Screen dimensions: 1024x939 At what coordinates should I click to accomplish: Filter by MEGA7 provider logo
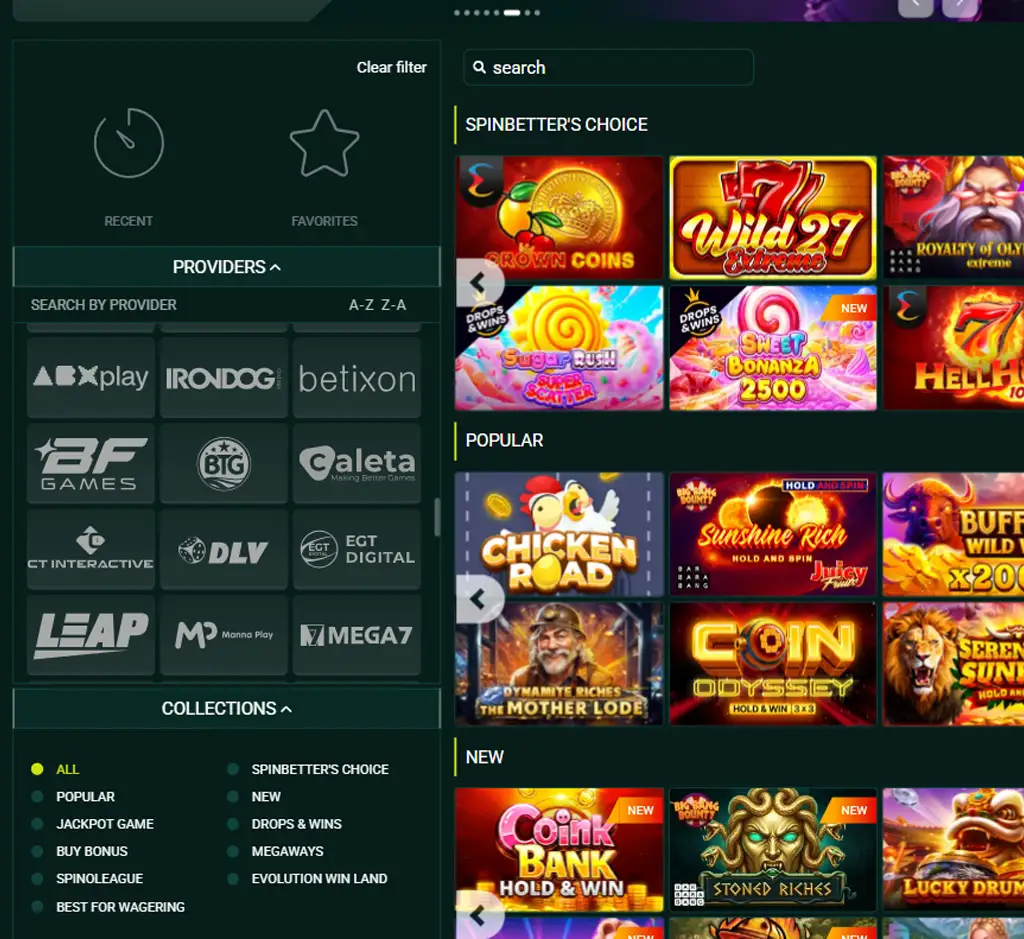tap(357, 635)
